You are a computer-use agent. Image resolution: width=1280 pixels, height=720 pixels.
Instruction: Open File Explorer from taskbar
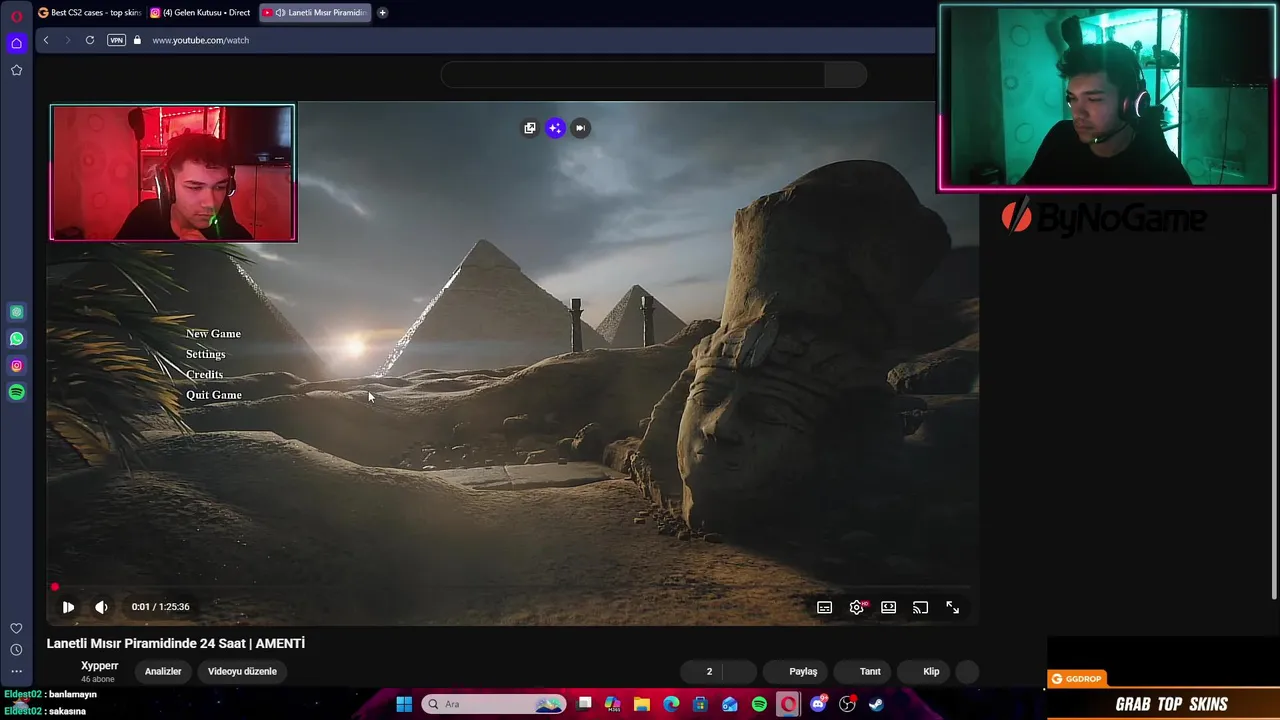click(642, 704)
